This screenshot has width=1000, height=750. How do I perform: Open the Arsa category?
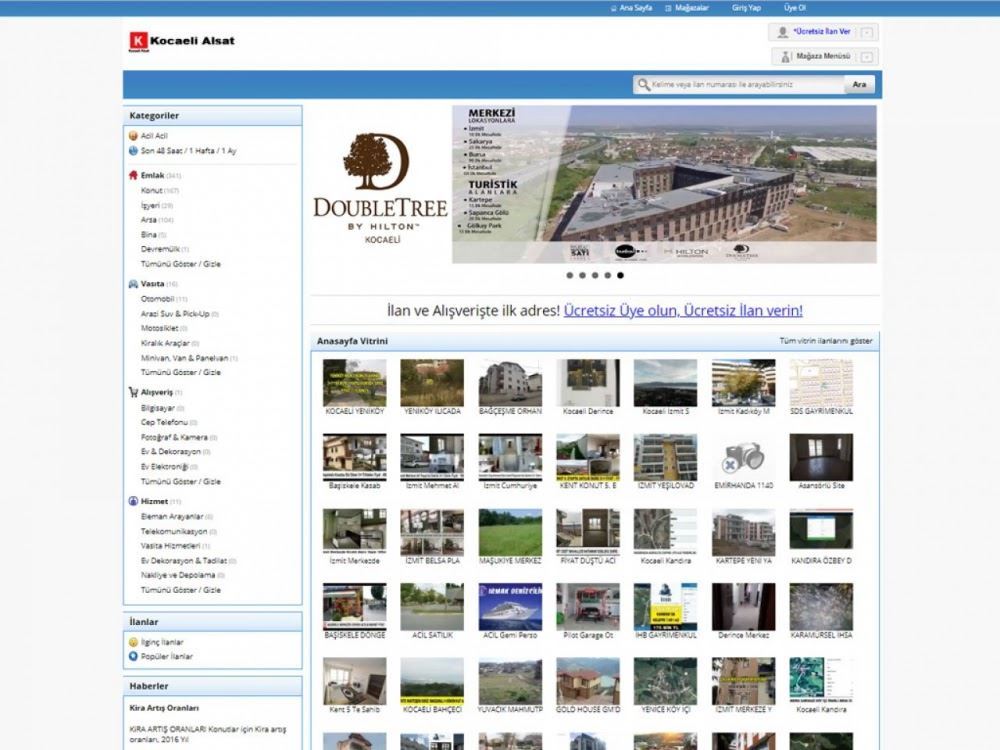tap(149, 220)
